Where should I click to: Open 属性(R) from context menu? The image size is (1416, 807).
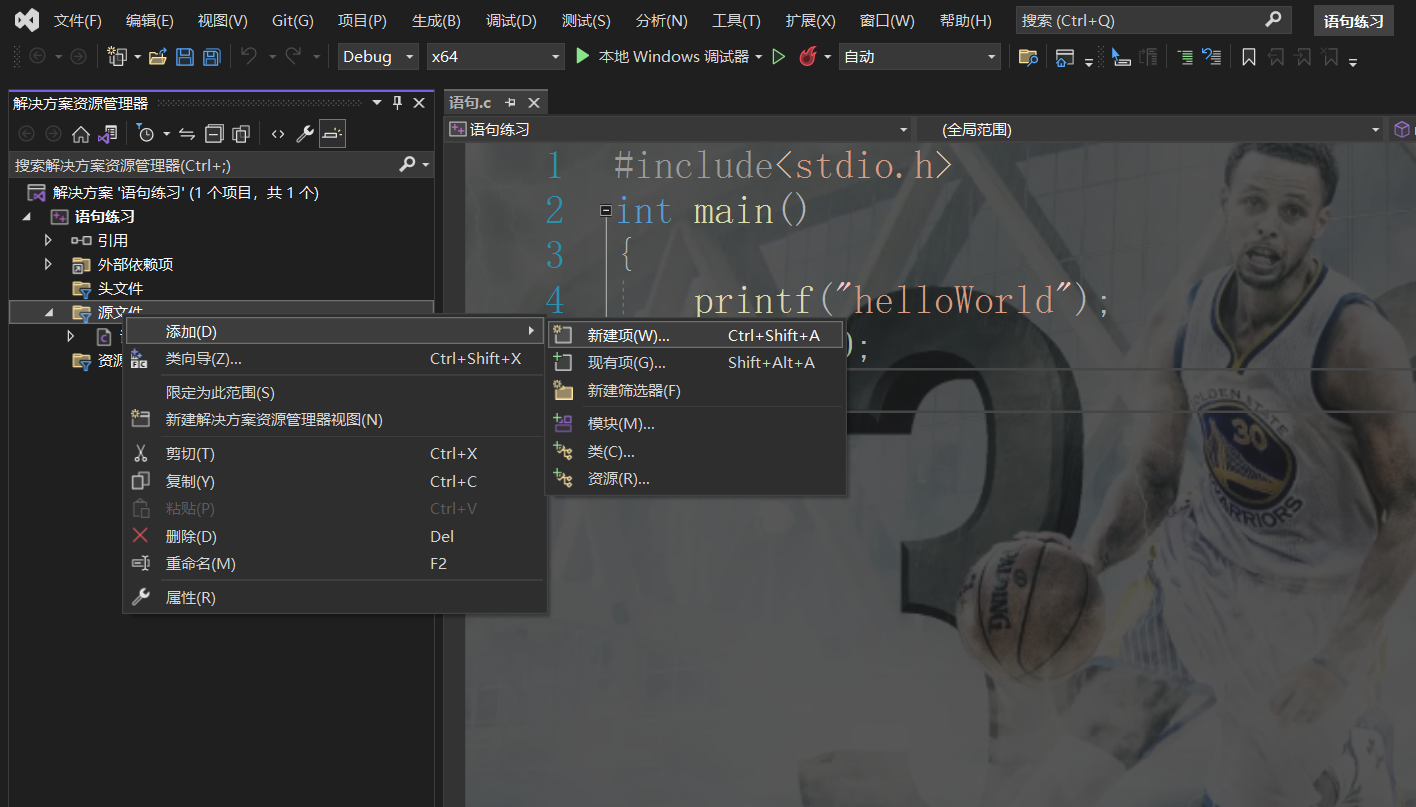(x=334, y=598)
